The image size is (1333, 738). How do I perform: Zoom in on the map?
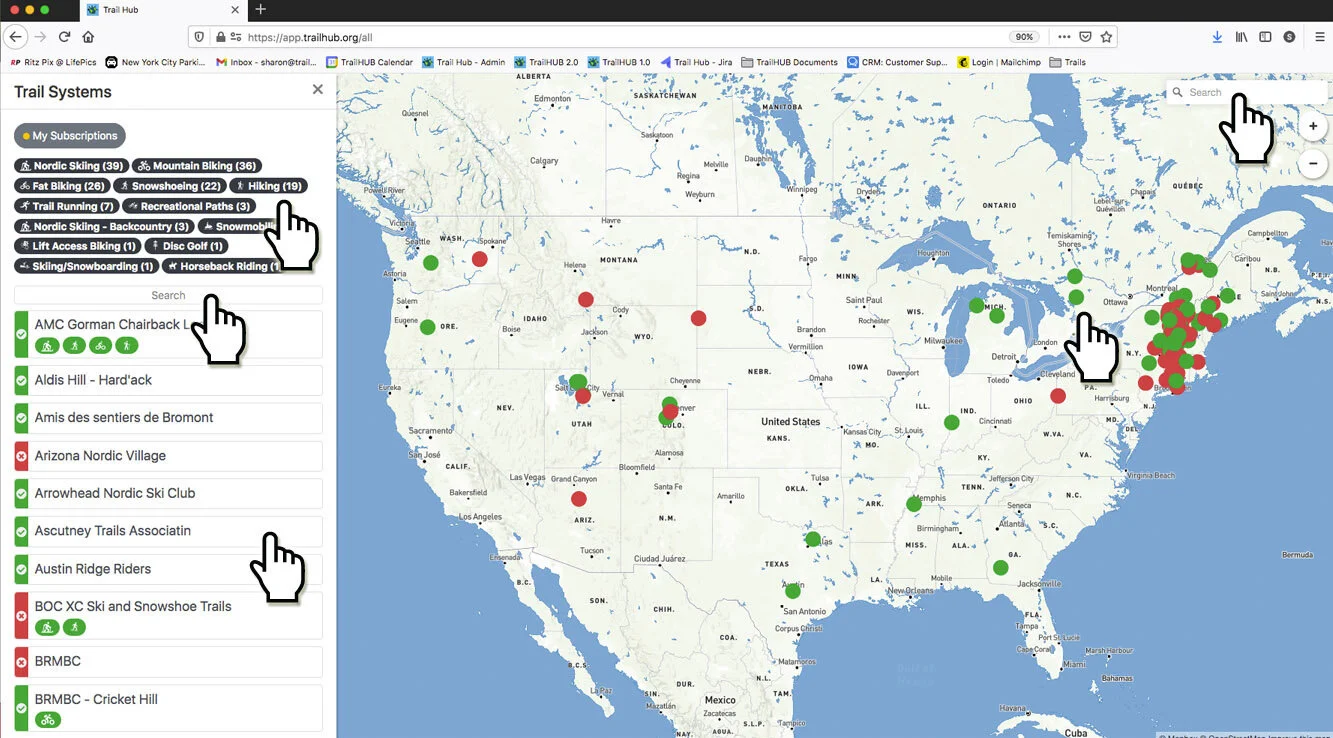point(1313,126)
